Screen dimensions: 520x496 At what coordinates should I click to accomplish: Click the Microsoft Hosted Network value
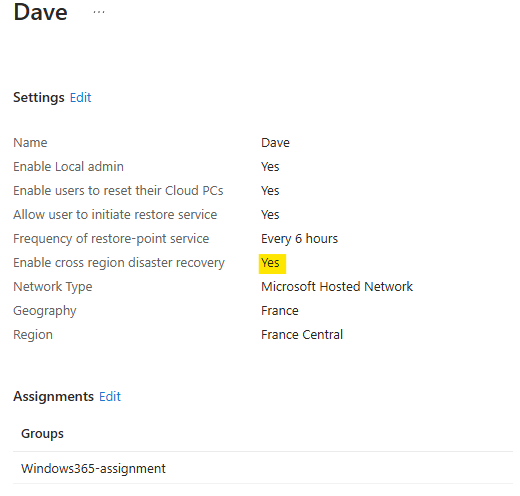pyautogui.click(x=337, y=287)
